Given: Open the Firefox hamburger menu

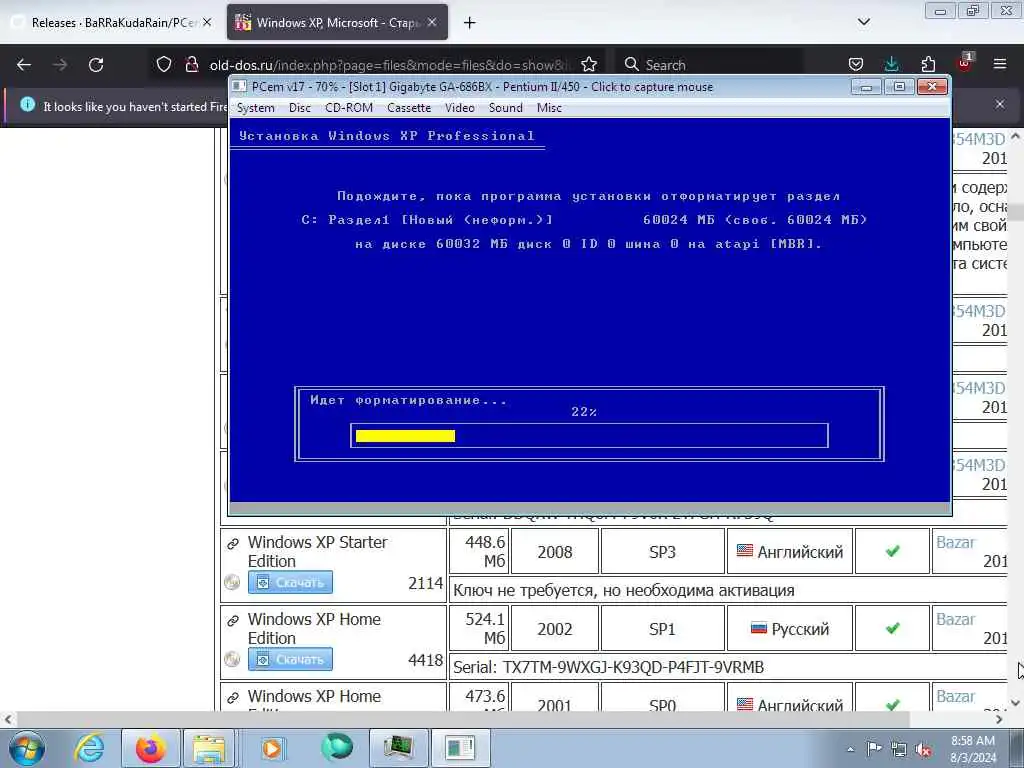Looking at the screenshot, I should coord(1000,64).
